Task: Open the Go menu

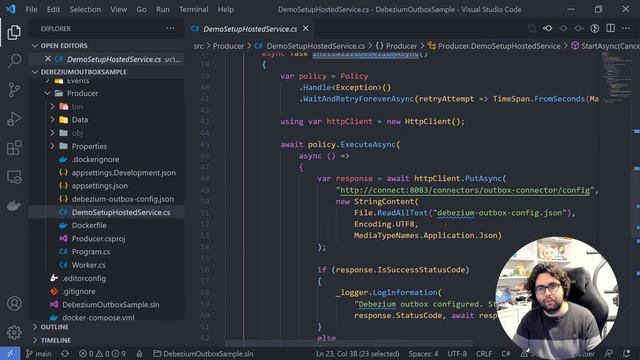Action: click(x=141, y=9)
